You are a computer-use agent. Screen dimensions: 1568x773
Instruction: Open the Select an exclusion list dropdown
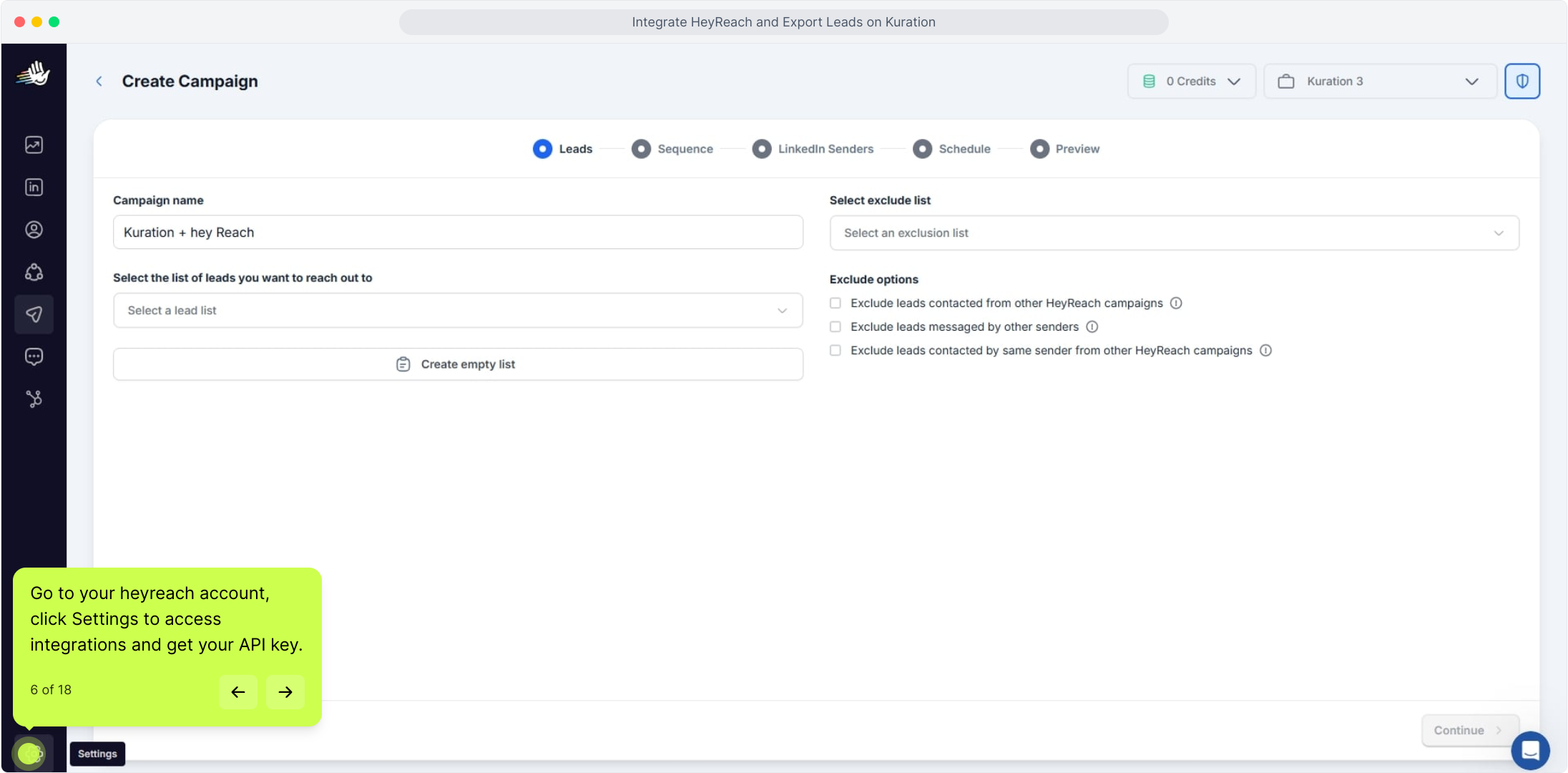pyautogui.click(x=1174, y=233)
